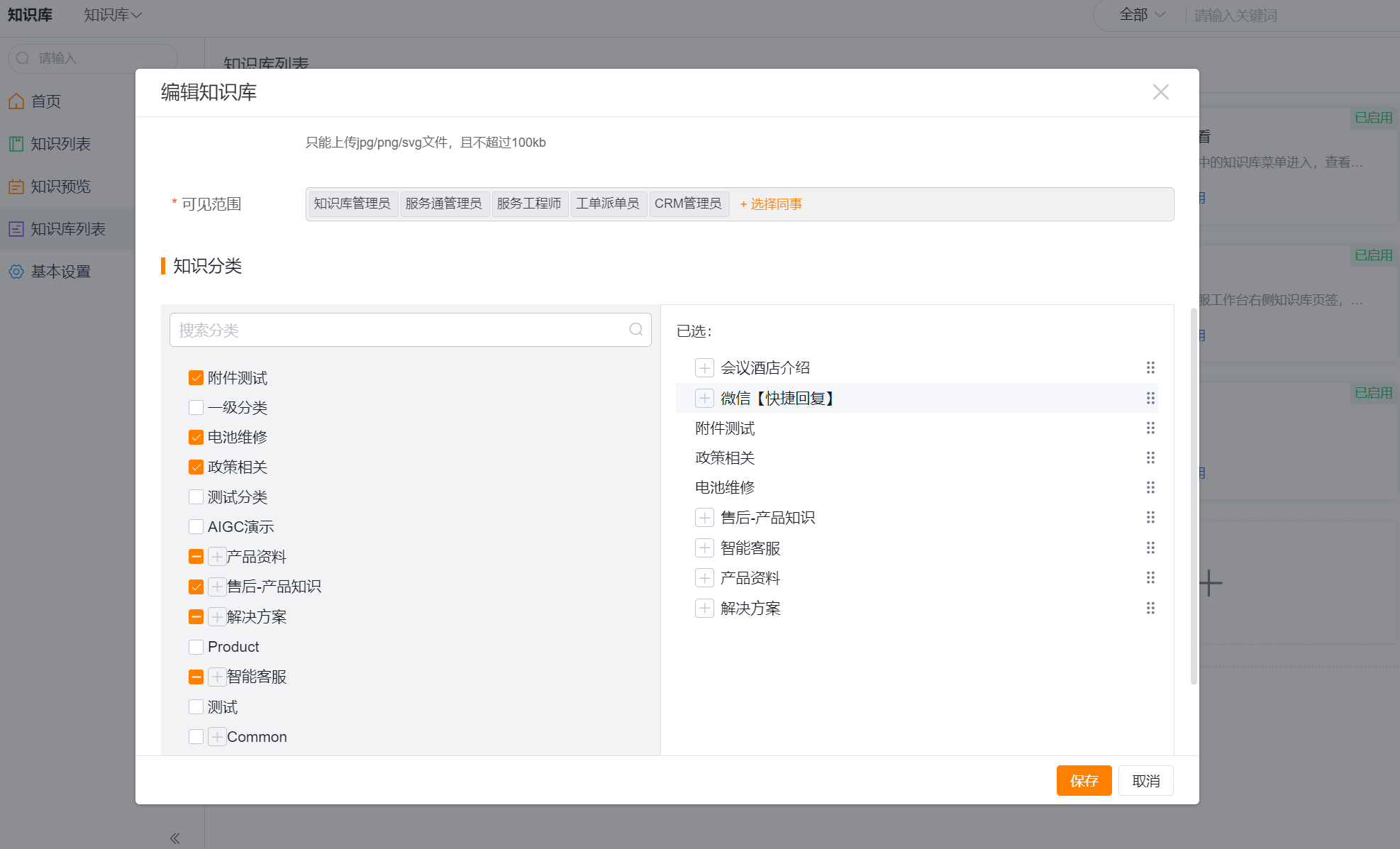
Task: Expand 微信【快捷回复】 in selected list
Action: [704, 399]
